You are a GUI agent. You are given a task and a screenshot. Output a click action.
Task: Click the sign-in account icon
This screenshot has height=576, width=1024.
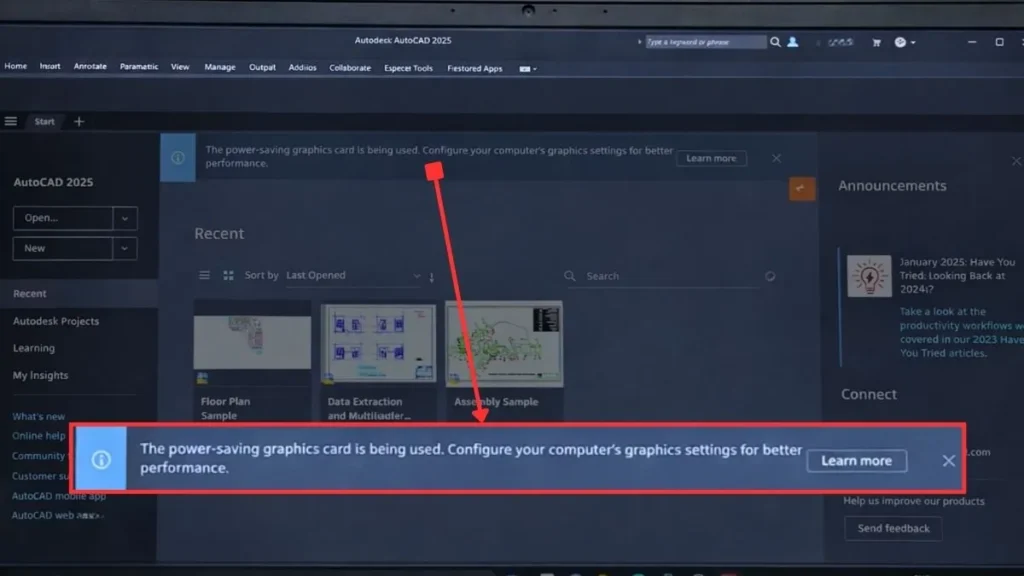pos(792,41)
